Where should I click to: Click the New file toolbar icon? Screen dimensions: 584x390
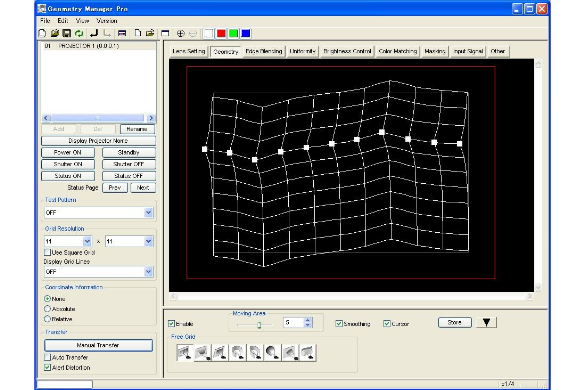(x=42, y=34)
